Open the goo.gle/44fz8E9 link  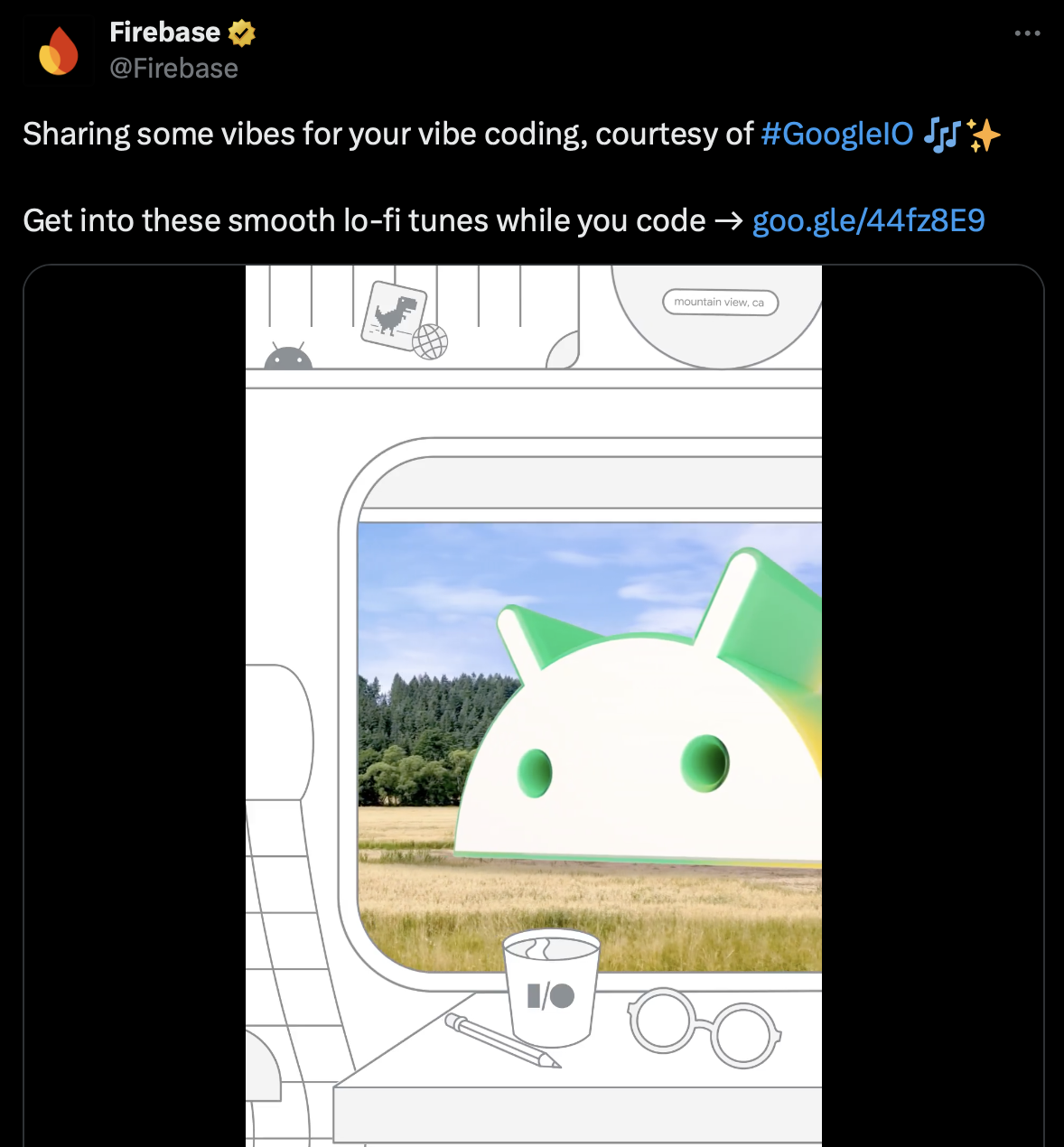(868, 220)
